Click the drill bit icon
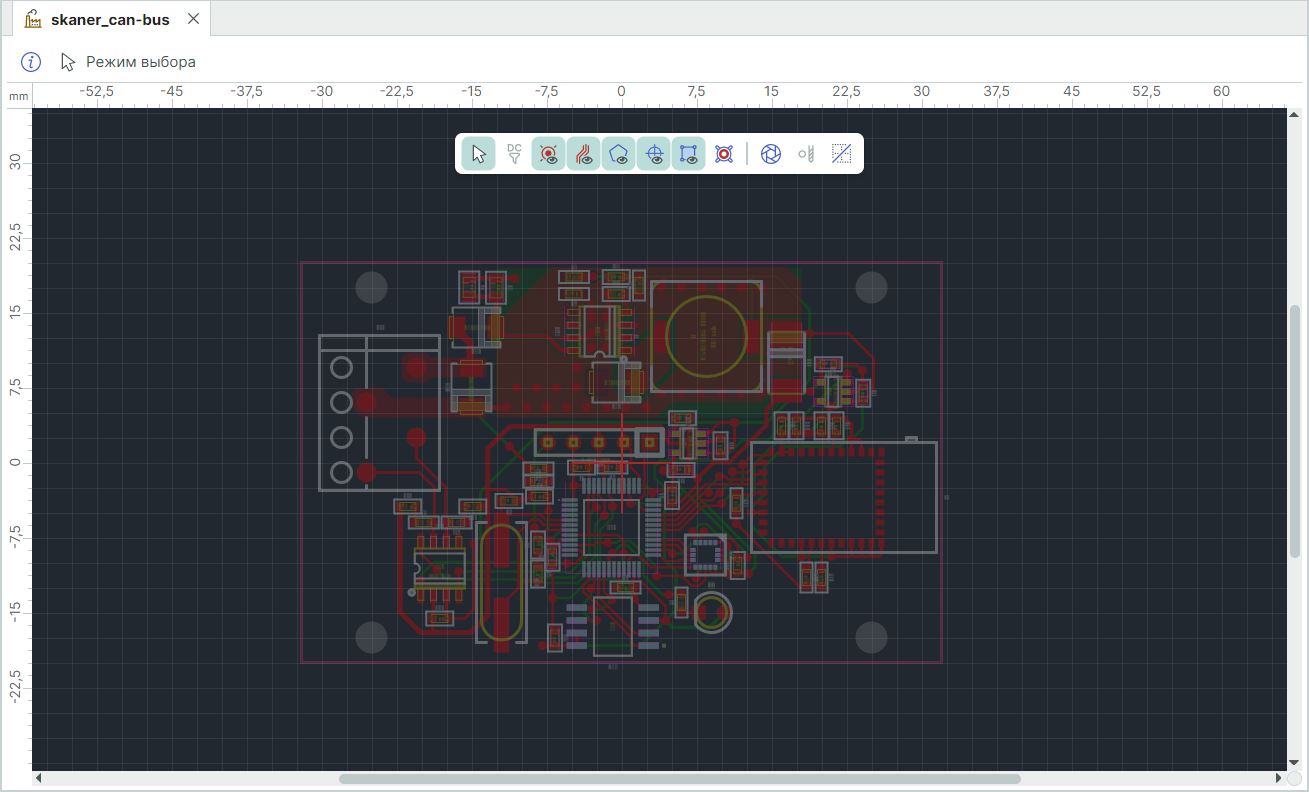 click(x=806, y=154)
